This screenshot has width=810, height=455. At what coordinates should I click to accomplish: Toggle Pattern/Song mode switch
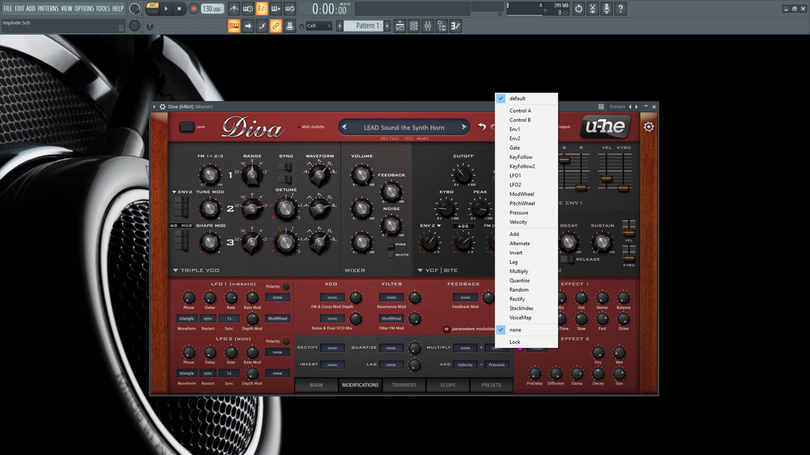click(152, 7)
